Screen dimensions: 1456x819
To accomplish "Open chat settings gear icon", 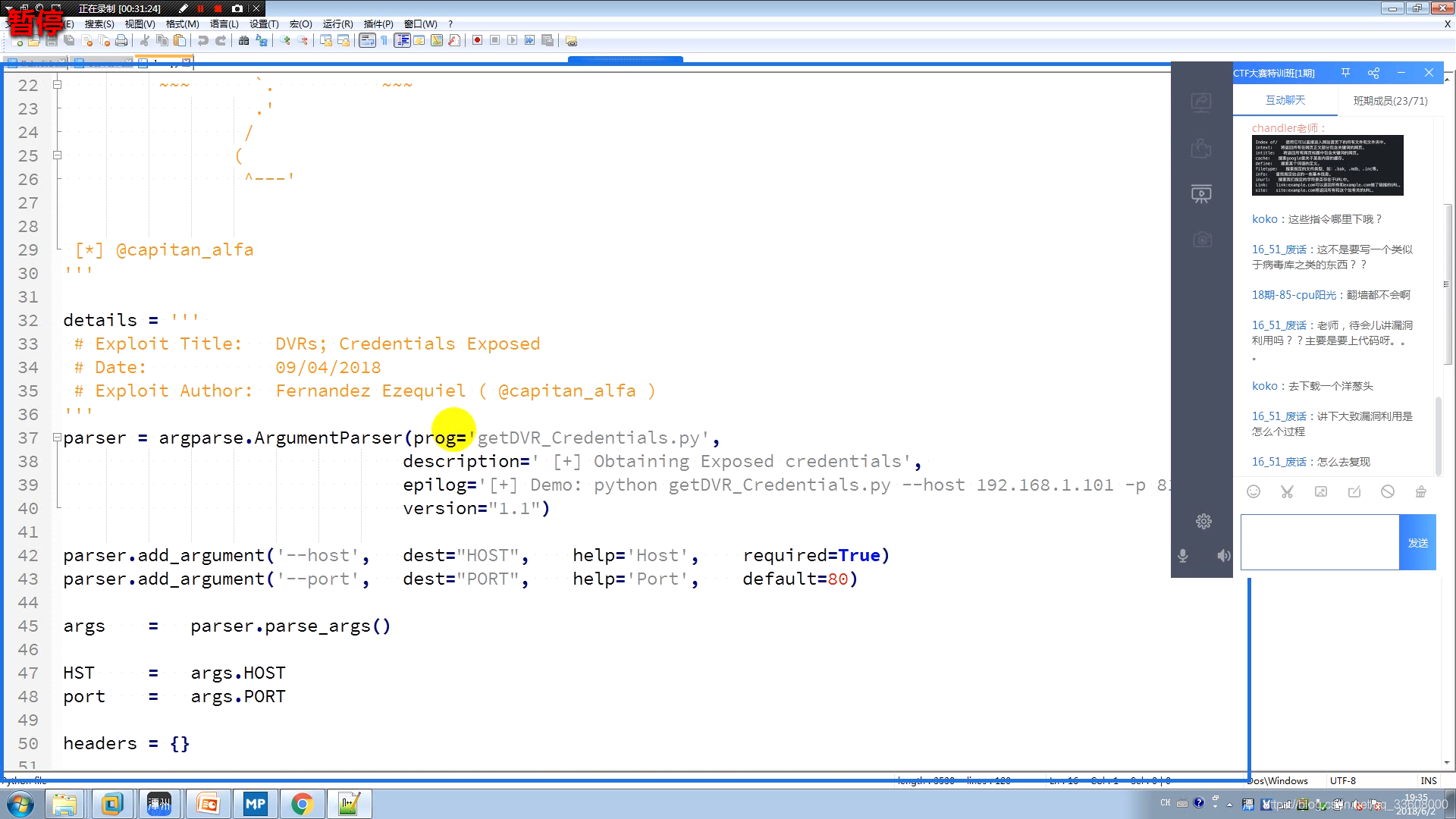I will [1203, 521].
